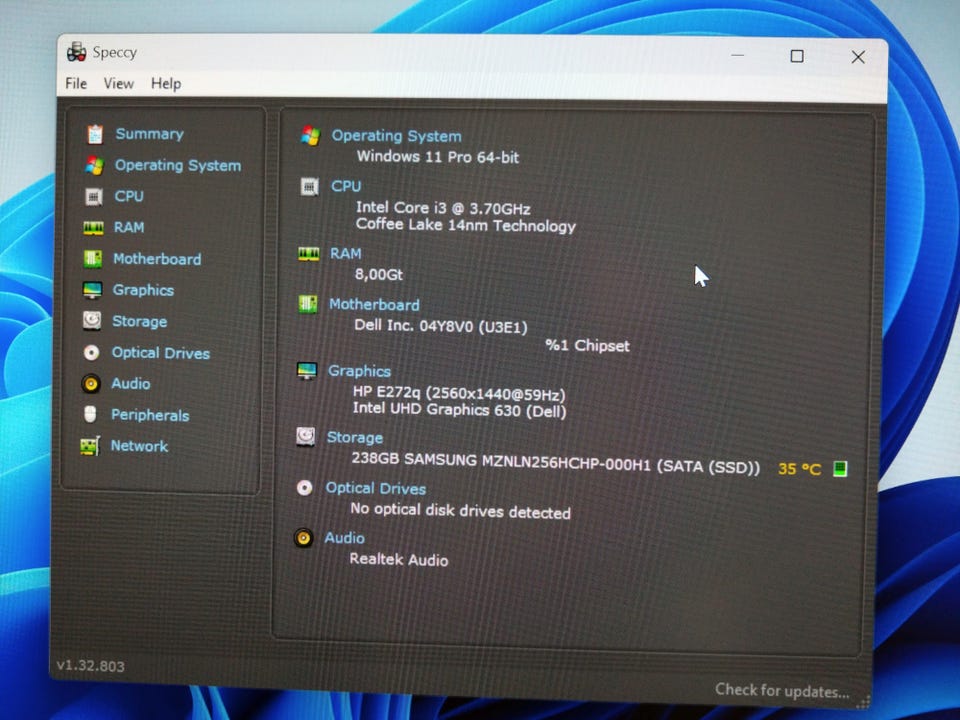The height and width of the screenshot is (720, 960).
Task: Open Optical Drives sidebar label
Action: click(161, 353)
